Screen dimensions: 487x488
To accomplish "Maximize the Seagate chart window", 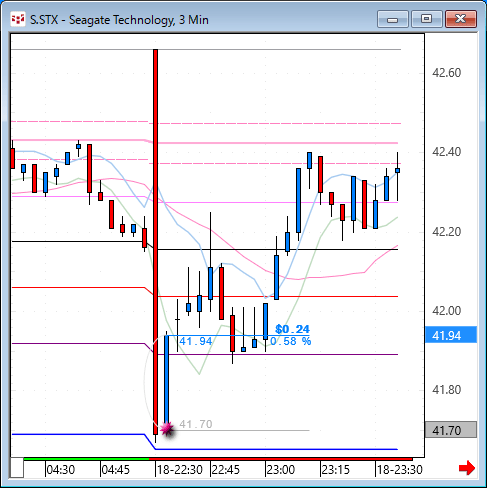I will tap(427, 19).
